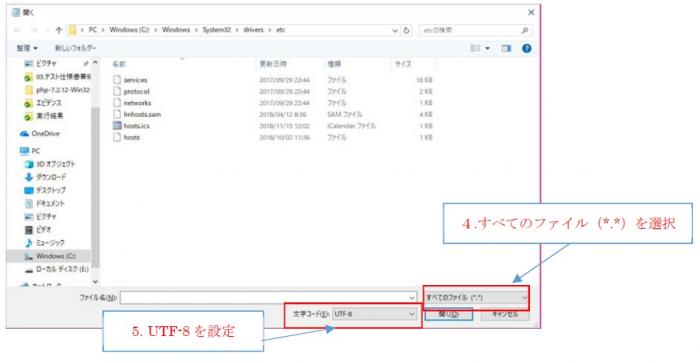The height and width of the screenshot is (363, 700).
Task: Click the Cancel button
Action: coord(505,314)
